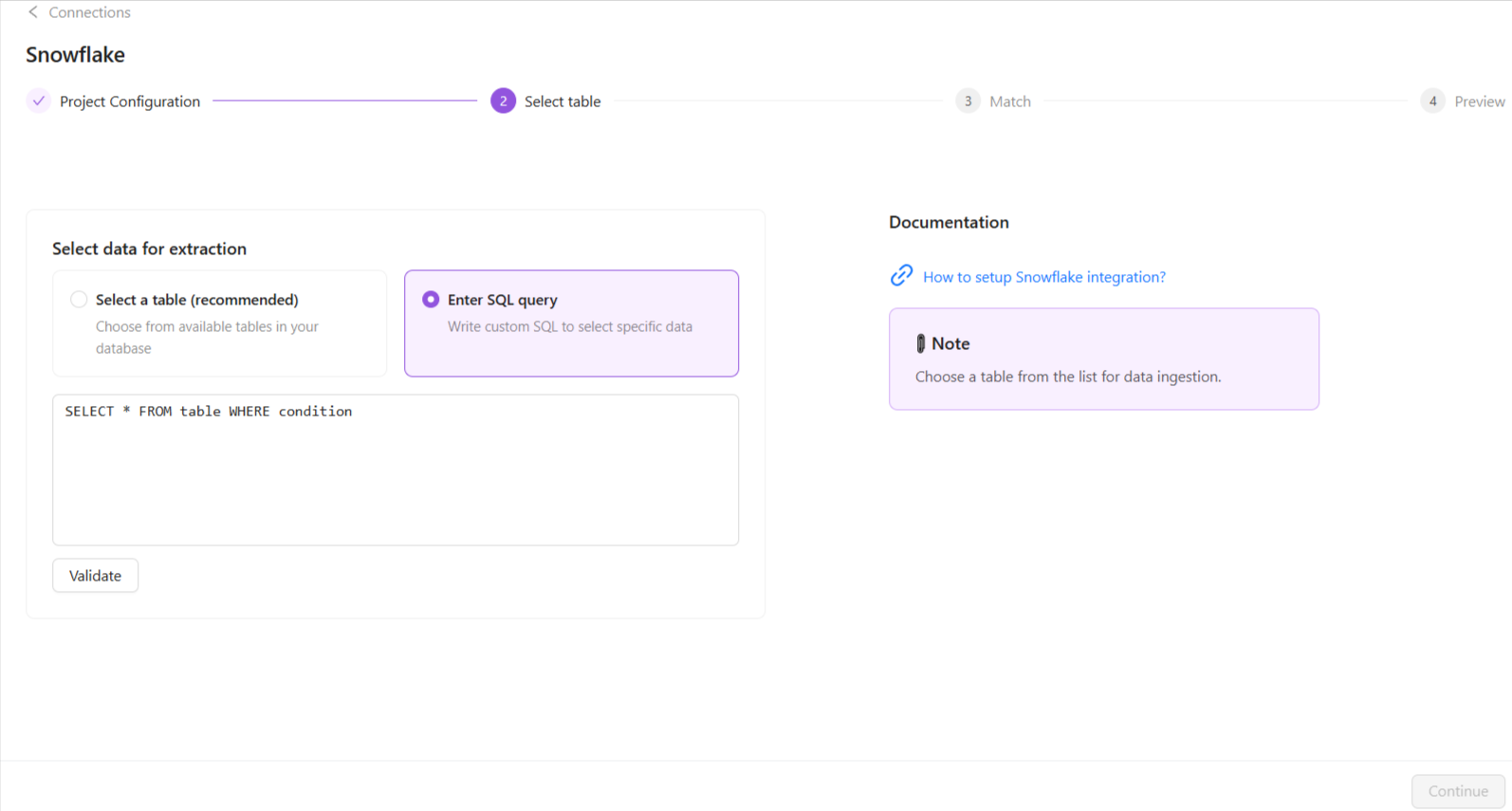Jump to the Match step
The height and width of the screenshot is (811, 1512).
(x=1010, y=101)
